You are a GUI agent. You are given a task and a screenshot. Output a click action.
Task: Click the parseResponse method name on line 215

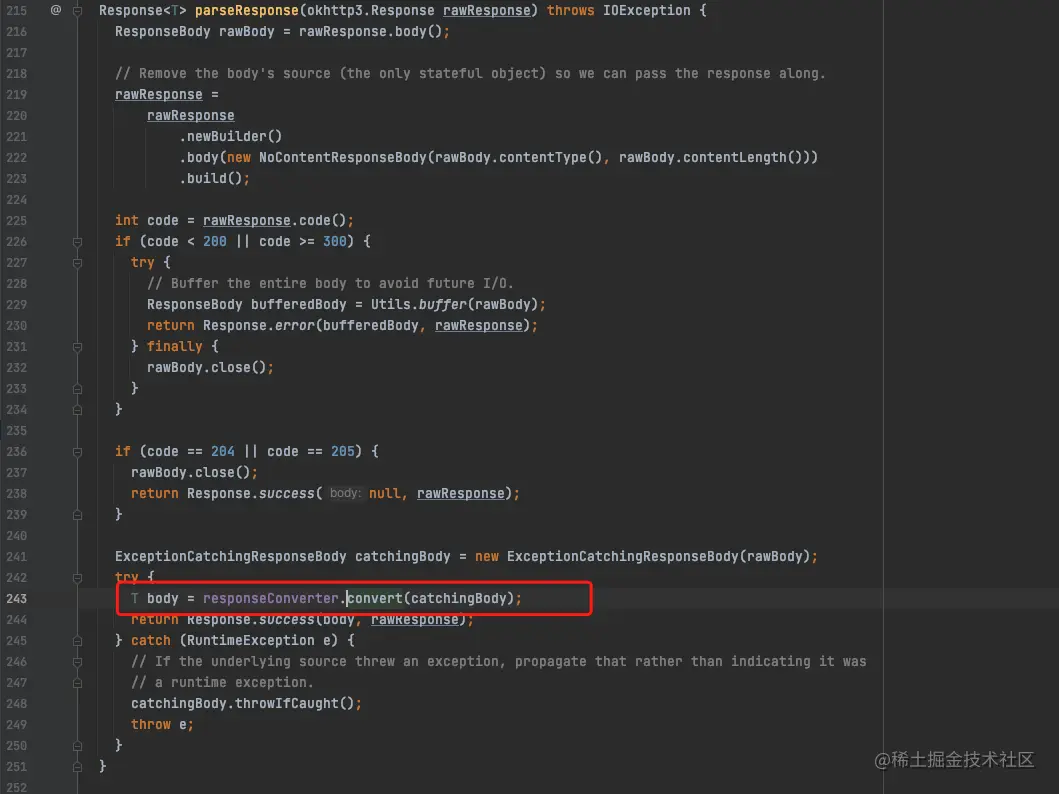[247, 11]
